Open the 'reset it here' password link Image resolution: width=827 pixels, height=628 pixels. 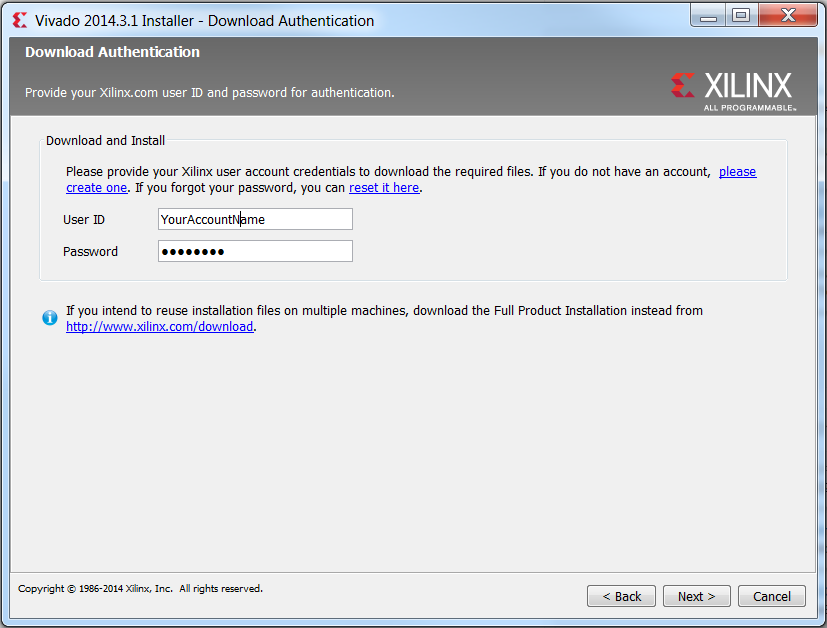point(384,188)
